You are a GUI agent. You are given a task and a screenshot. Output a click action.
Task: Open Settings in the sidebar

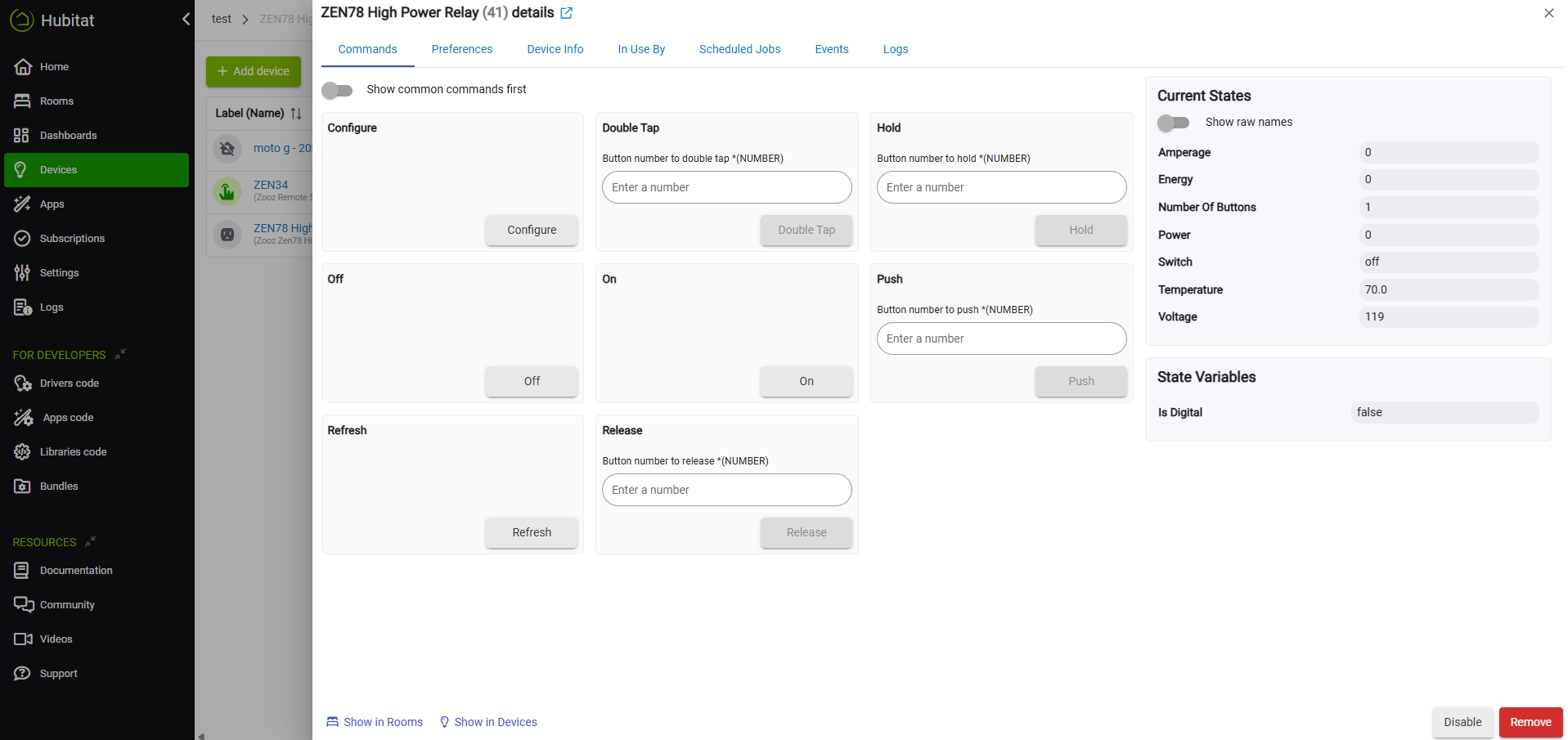pyautogui.click(x=97, y=273)
